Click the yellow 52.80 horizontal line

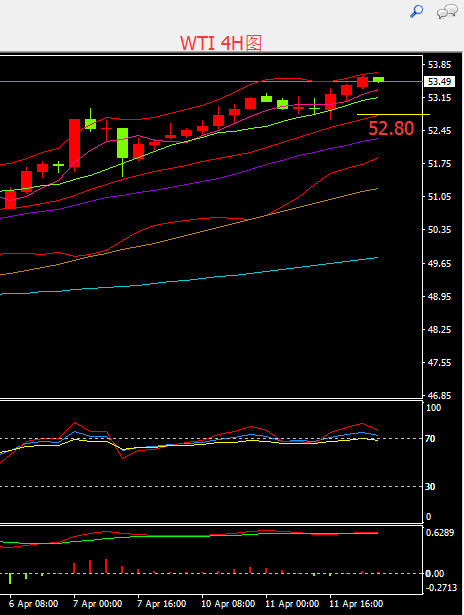tap(393, 115)
